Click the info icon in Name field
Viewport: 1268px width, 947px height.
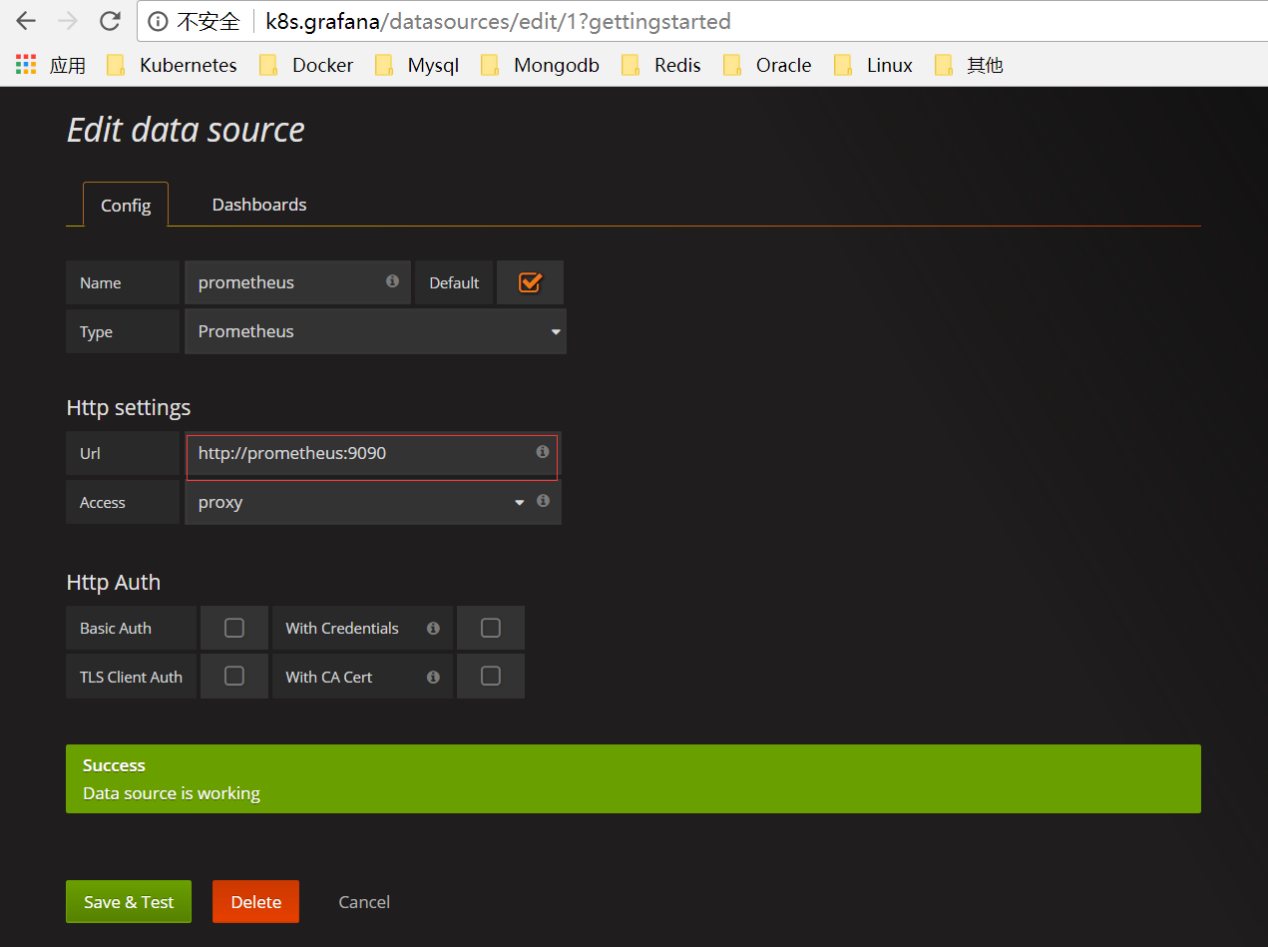392,281
